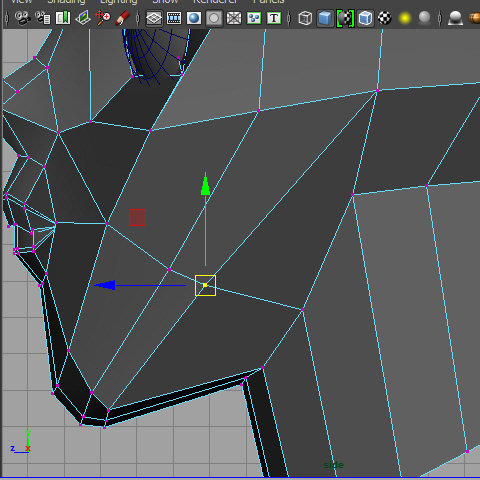Switch to Wireframe cube display
Viewport: 480px width, 480px height.
305,18
